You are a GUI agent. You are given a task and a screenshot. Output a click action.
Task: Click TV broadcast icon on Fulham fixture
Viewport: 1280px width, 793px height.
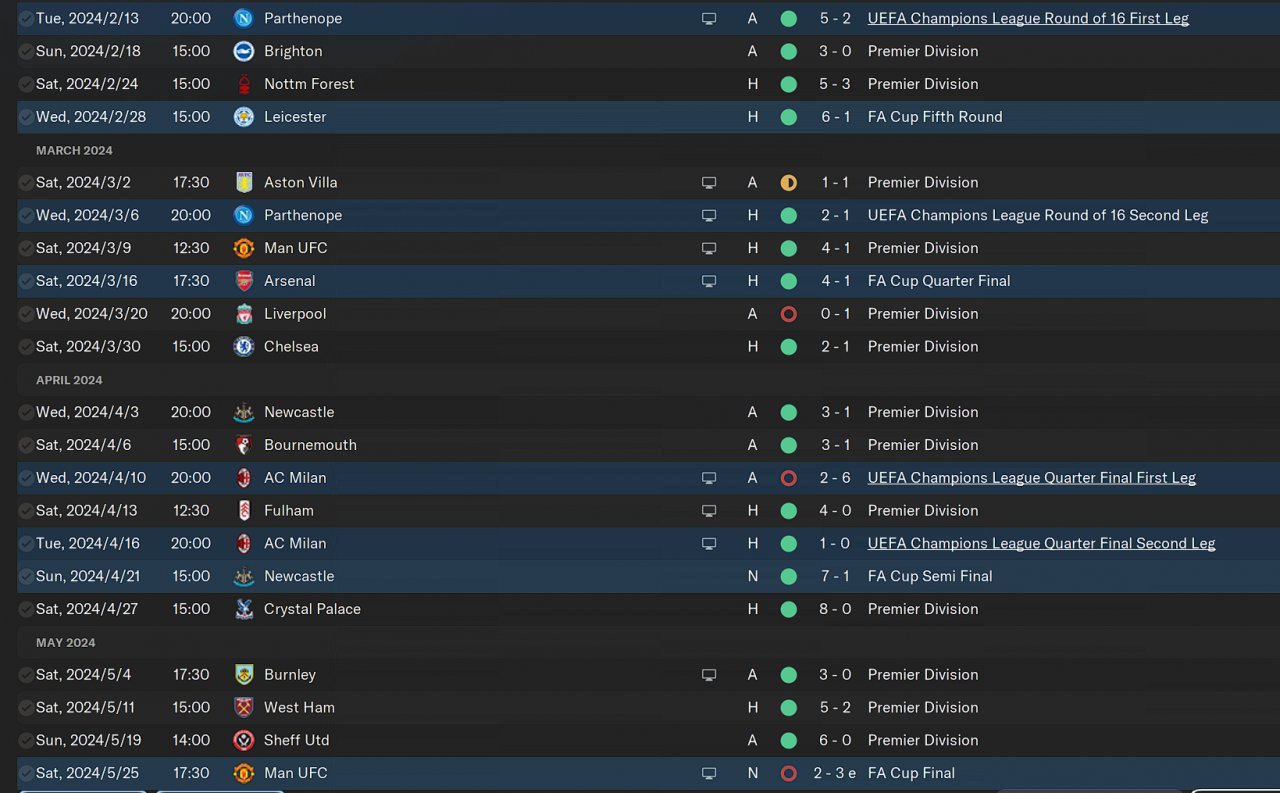coord(709,511)
